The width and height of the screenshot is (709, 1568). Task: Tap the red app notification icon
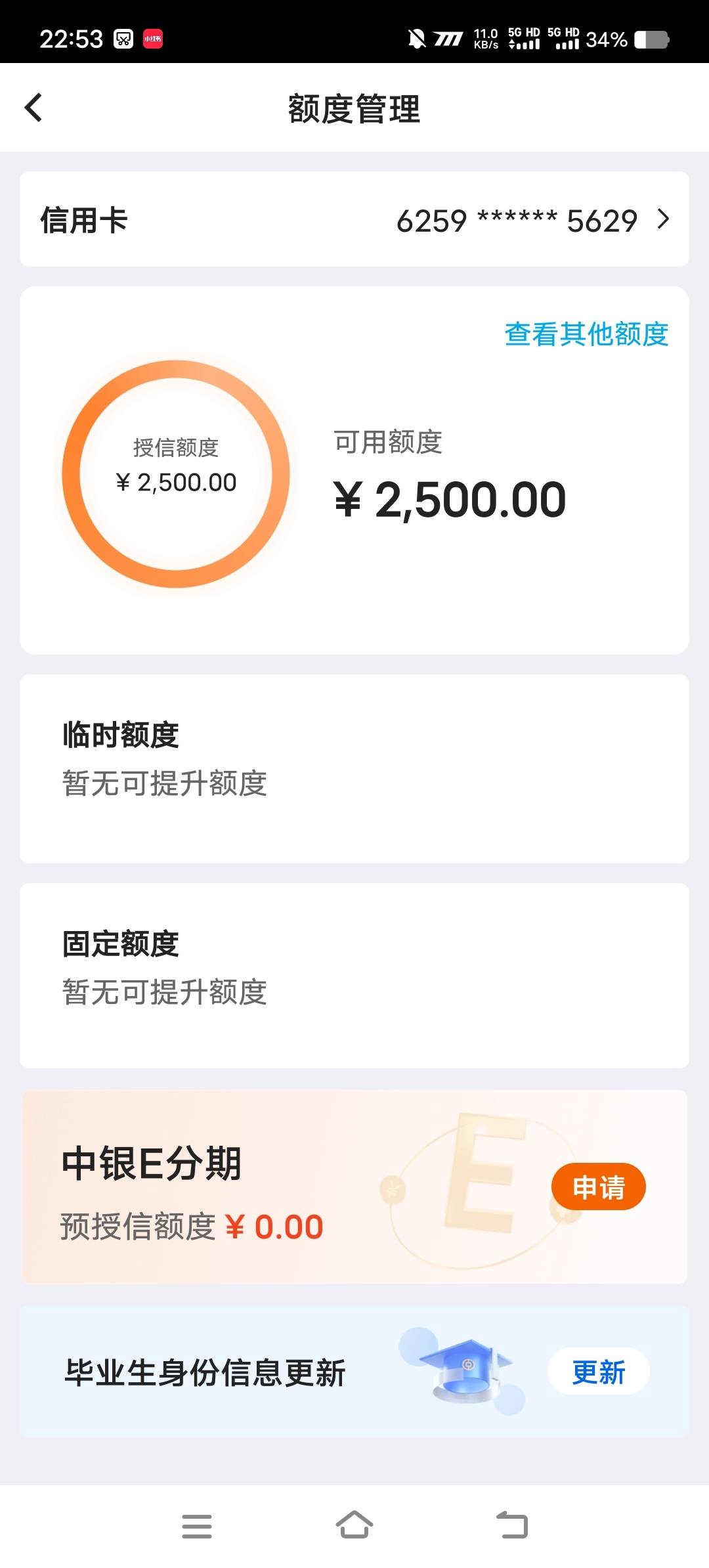(x=153, y=39)
